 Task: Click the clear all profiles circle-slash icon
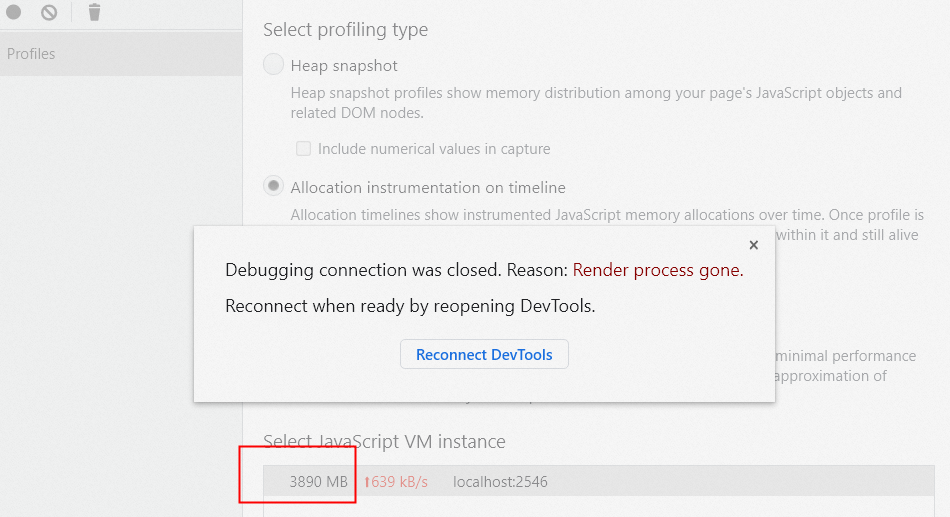(49, 12)
